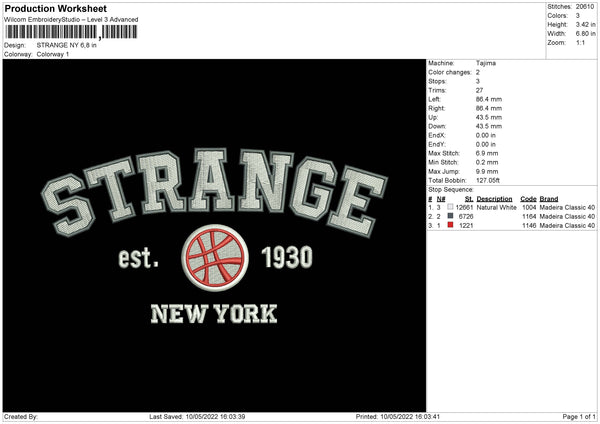Click thread code 1146 in the table

point(529,226)
